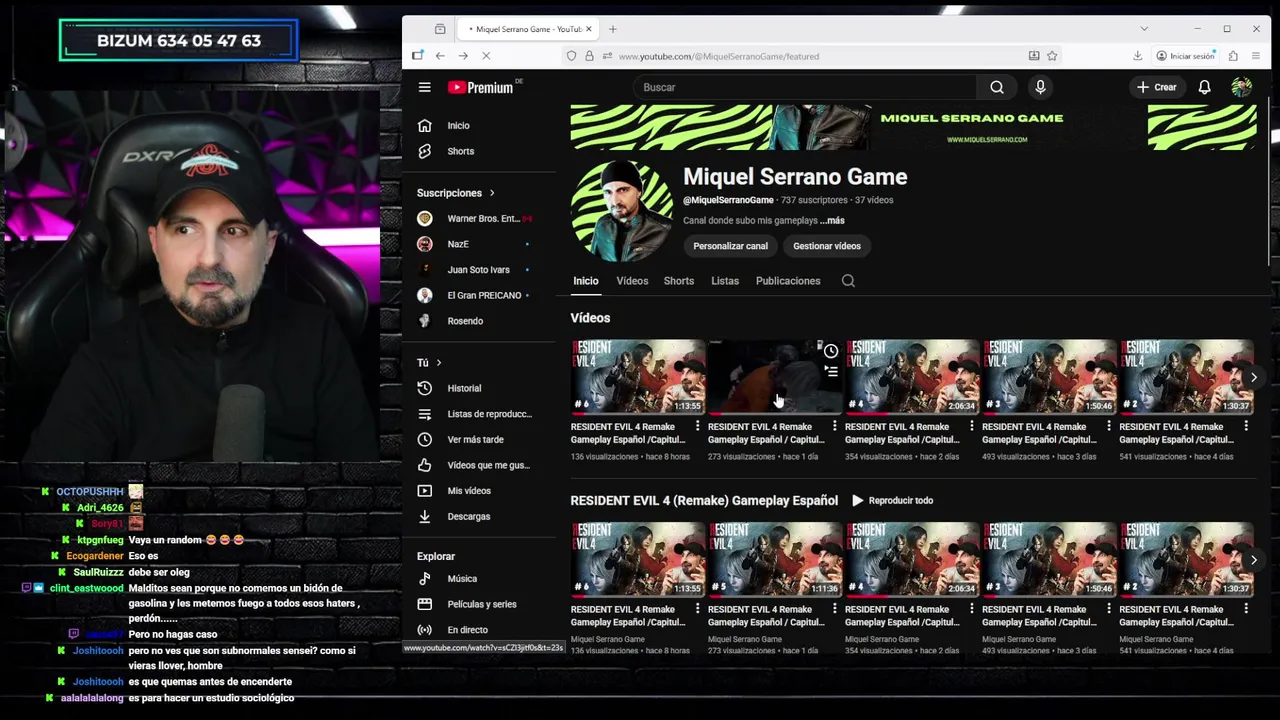The height and width of the screenshot is (720, 1280).
Task: Click the tracking protection shield icon
Action: click(x=571, y=56)
